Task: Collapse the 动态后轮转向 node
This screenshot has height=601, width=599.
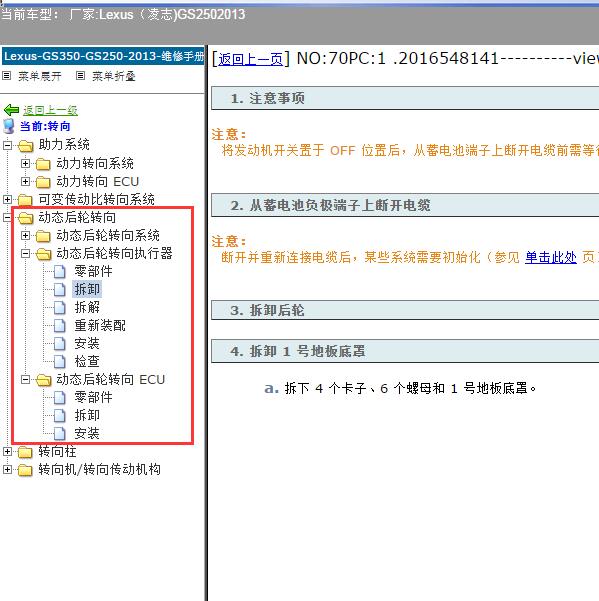Action: tap(7, 218)
